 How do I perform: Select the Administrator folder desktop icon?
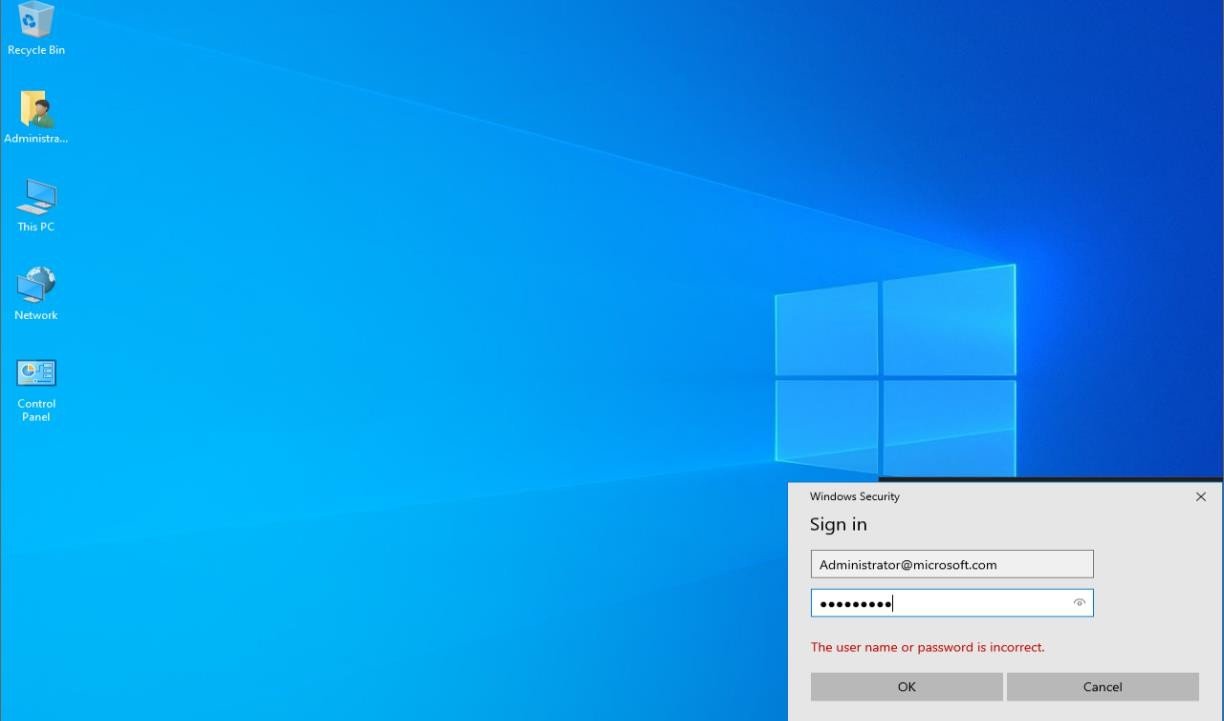point(36,118)
